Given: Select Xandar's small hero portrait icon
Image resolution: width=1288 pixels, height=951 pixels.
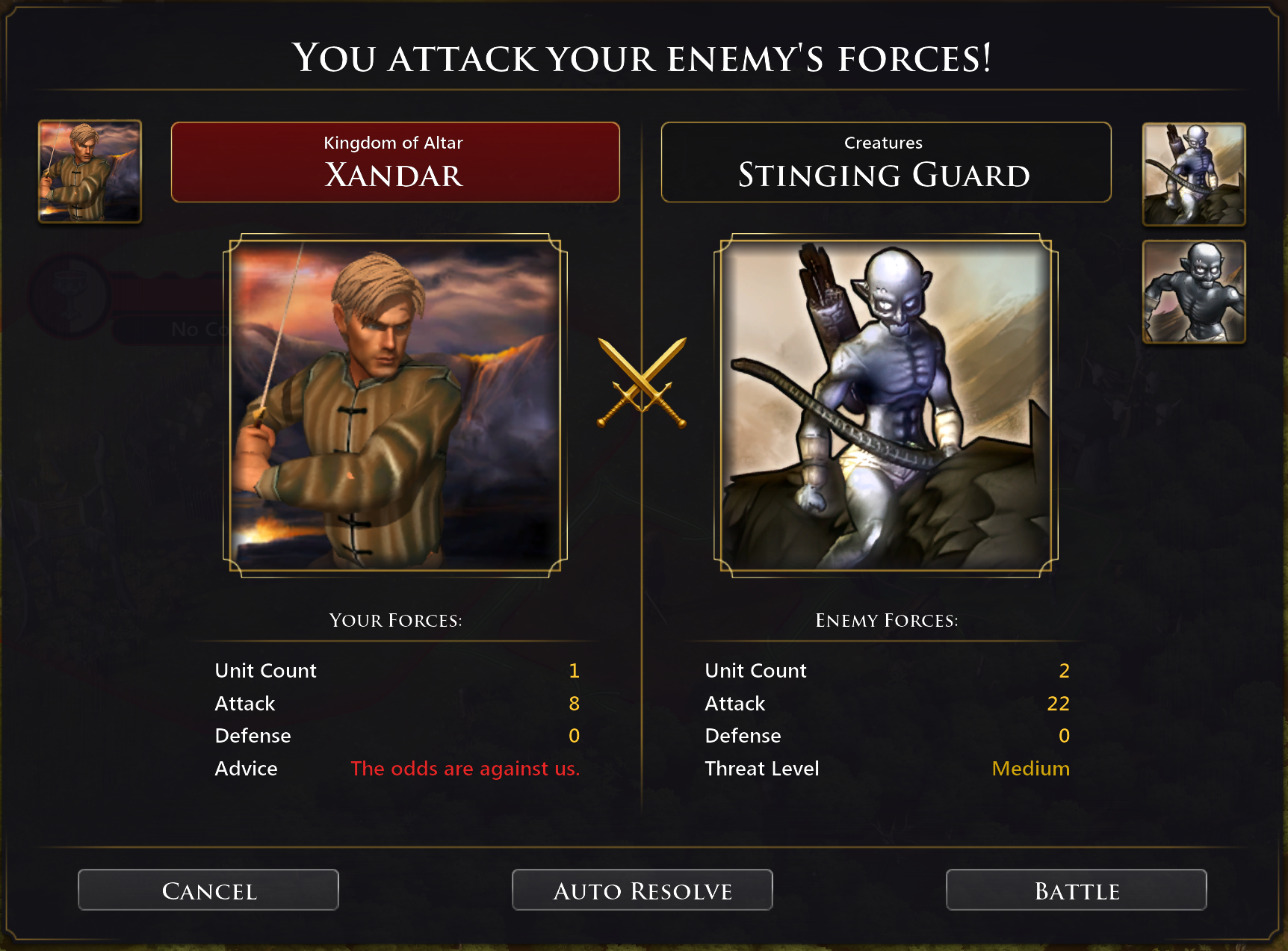Looking at the screenshot, I should coord(90,172).
